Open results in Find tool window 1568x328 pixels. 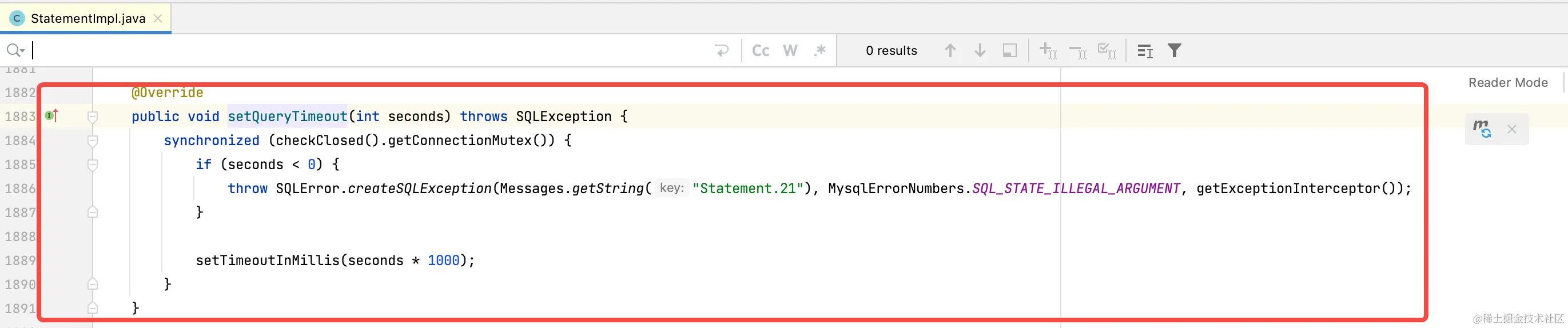[x=1145, y=50]
